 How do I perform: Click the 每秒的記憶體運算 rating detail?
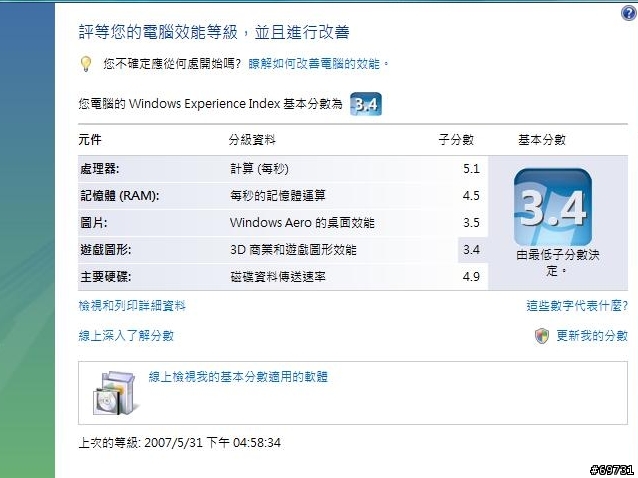pos(278,196)
